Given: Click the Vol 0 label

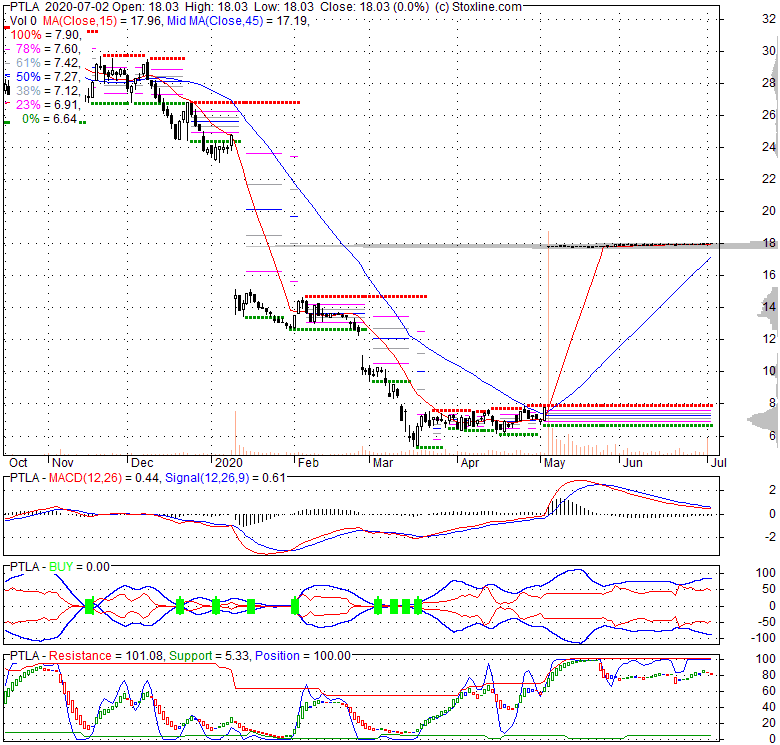Looking at the screenshot, I should tap(23, 21).
